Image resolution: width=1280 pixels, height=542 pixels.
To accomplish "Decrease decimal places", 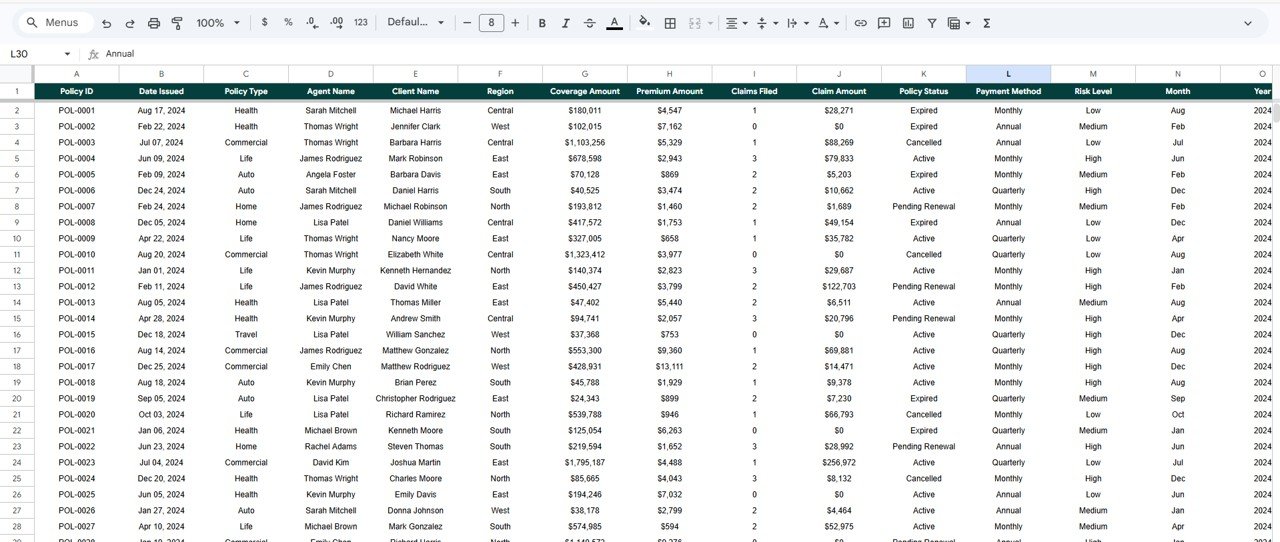I will (x=312, y=23).
